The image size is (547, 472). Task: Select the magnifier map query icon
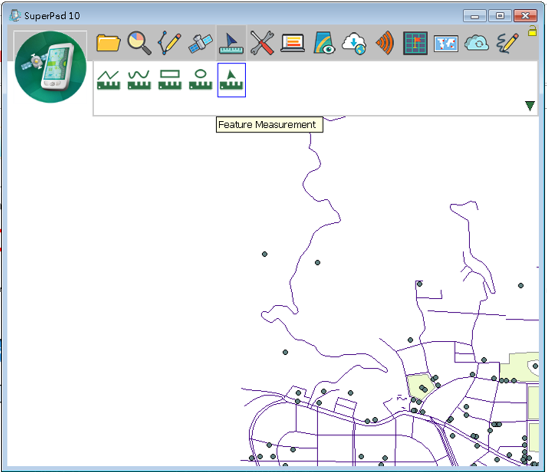139,43
